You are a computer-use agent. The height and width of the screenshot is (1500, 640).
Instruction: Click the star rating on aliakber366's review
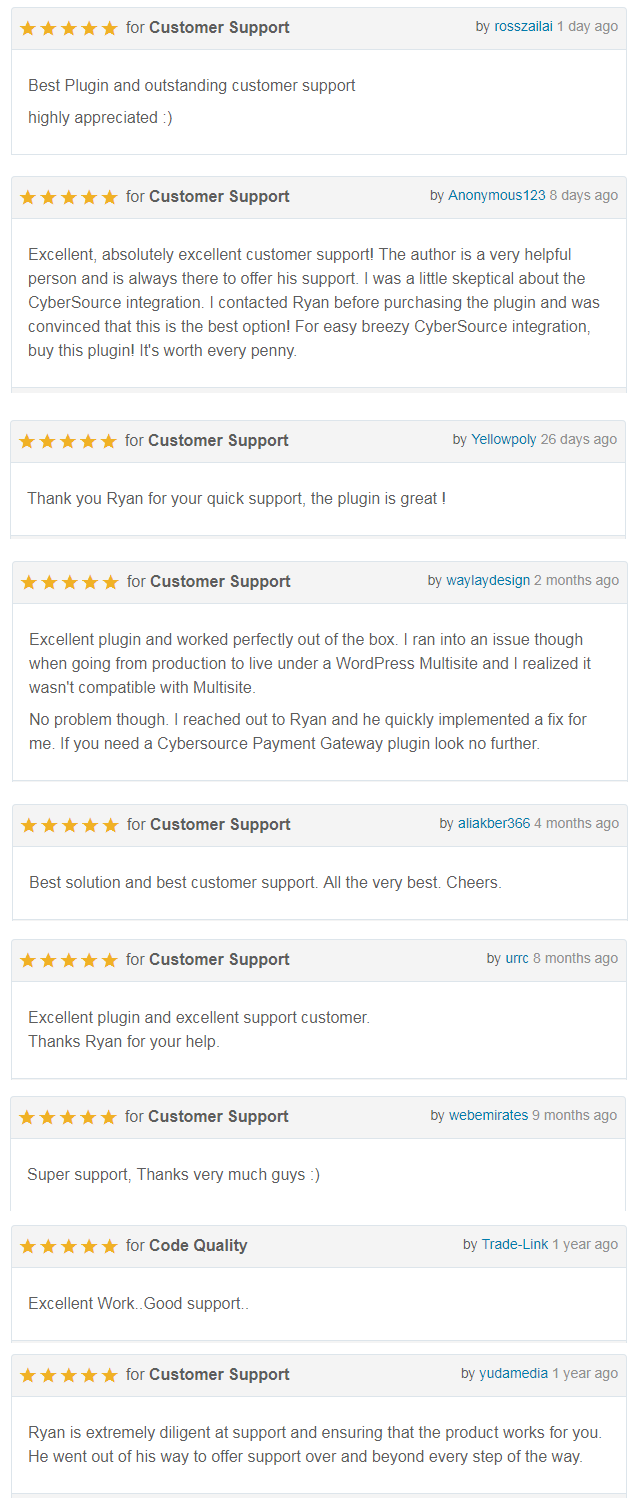70,825
